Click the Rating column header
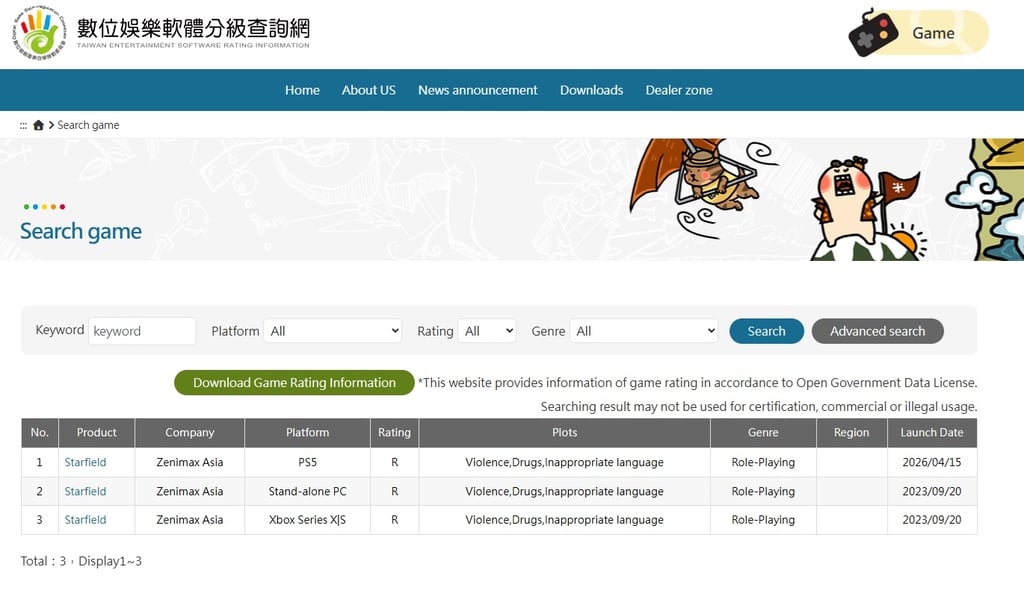Screen dimensions: 1024x604 click(394, 432)
